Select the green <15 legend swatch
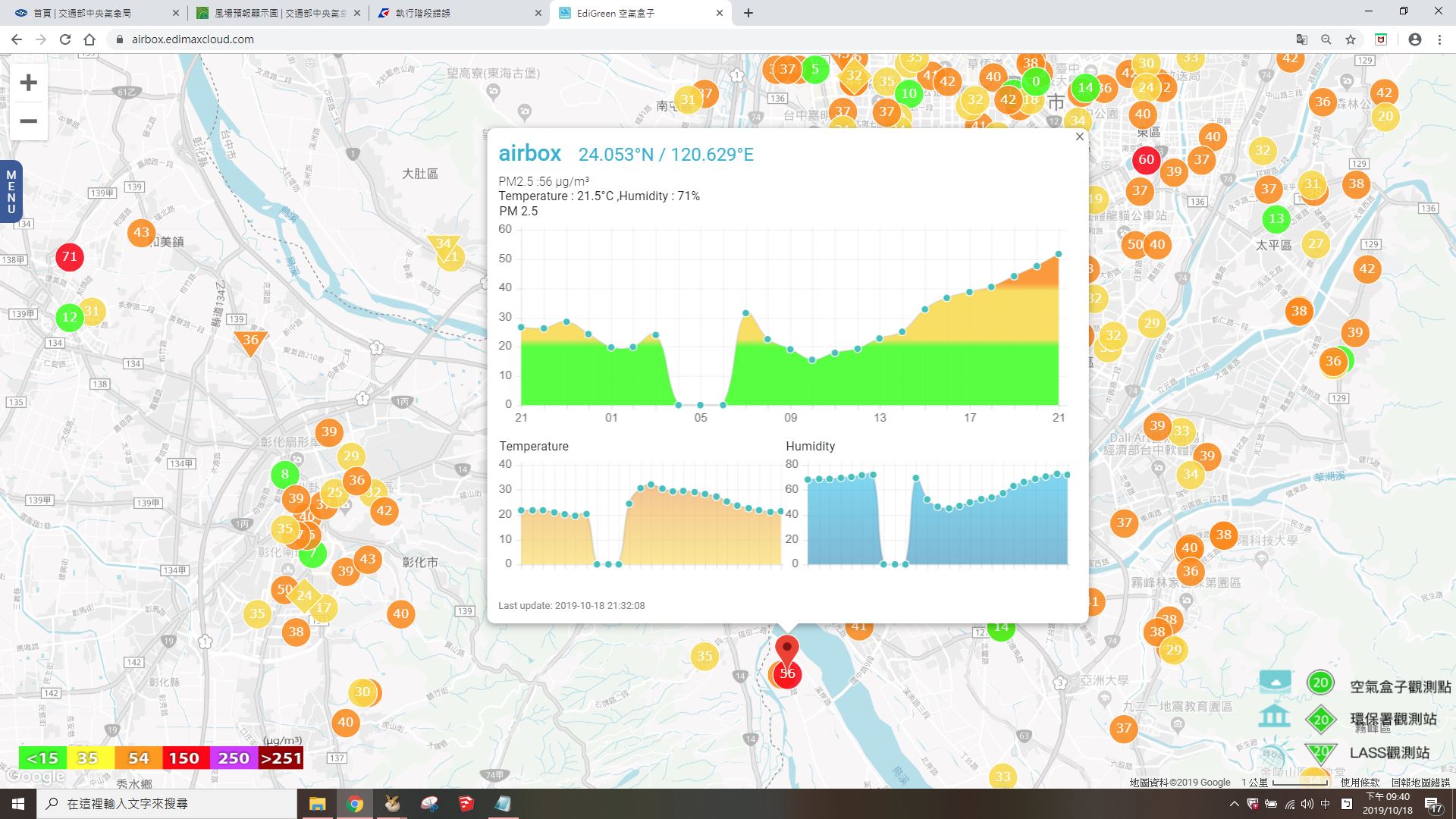1456x819 pixels. tap(42, 758)
